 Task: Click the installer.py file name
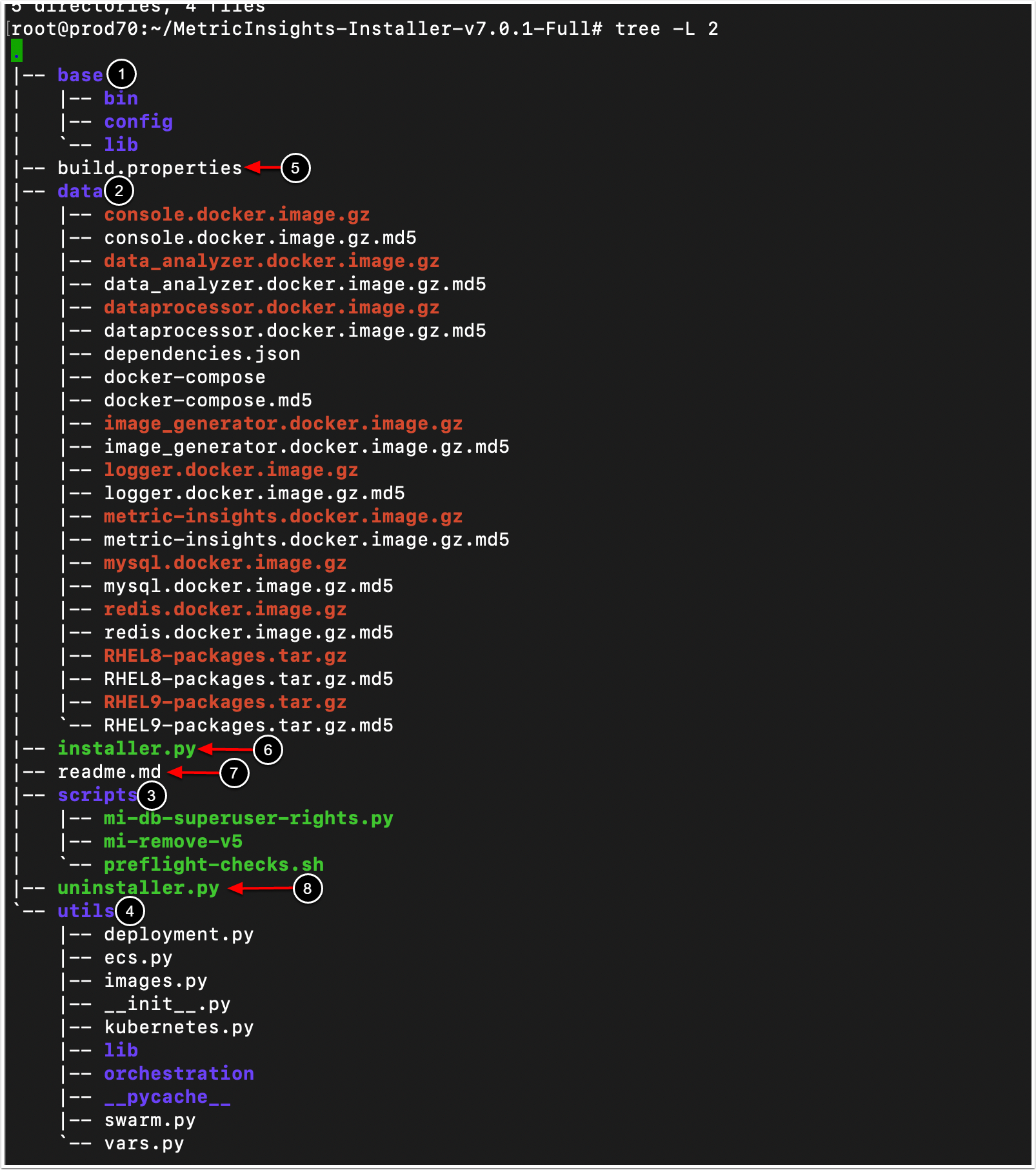(126, 749)
